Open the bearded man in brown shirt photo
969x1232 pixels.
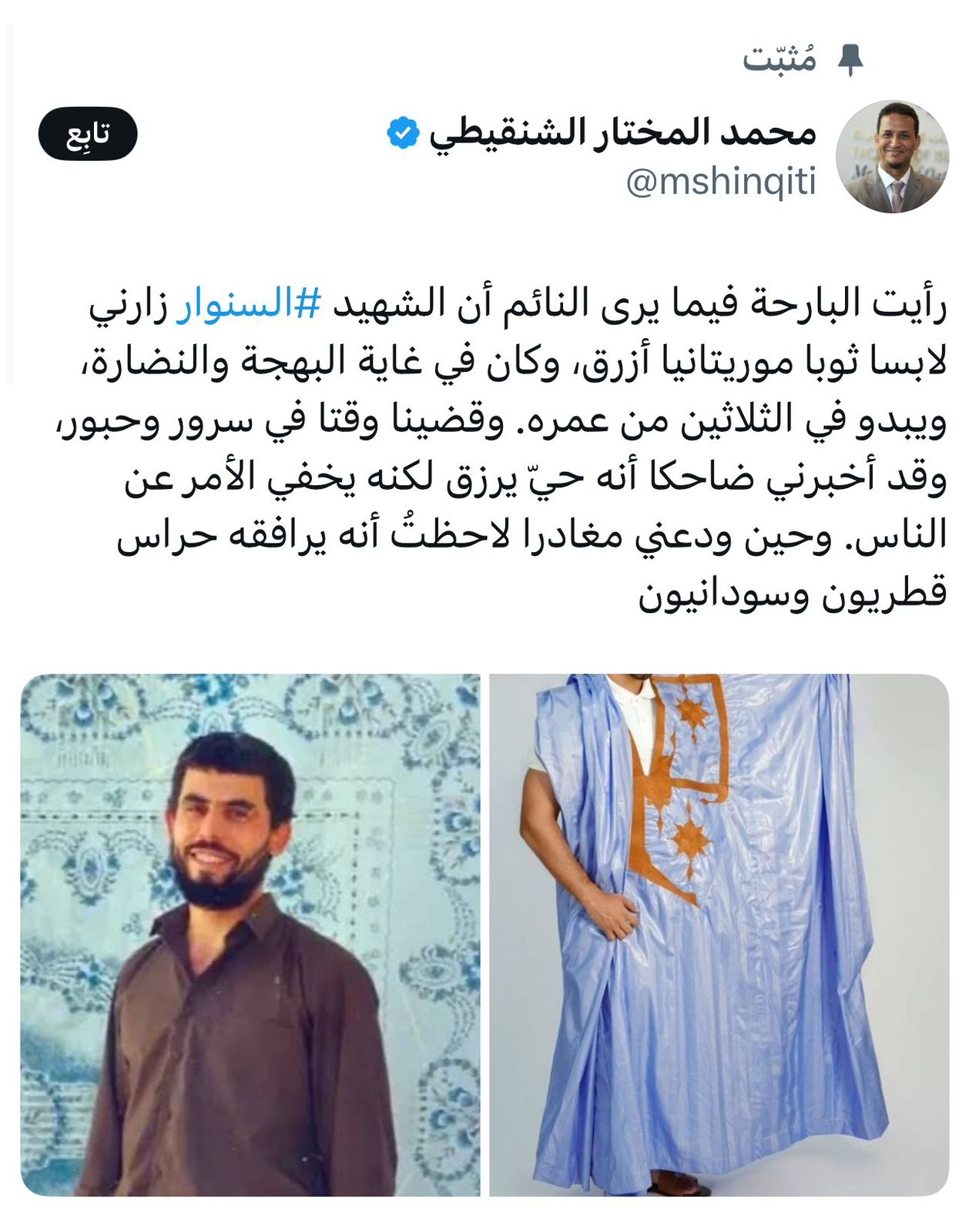[x=250, y=935]
